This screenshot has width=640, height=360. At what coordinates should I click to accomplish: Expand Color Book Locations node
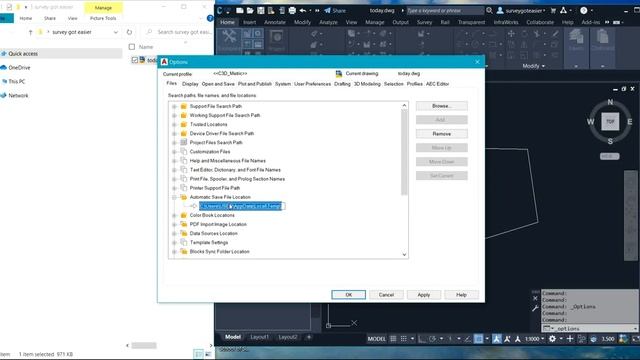tap(174, 216)
